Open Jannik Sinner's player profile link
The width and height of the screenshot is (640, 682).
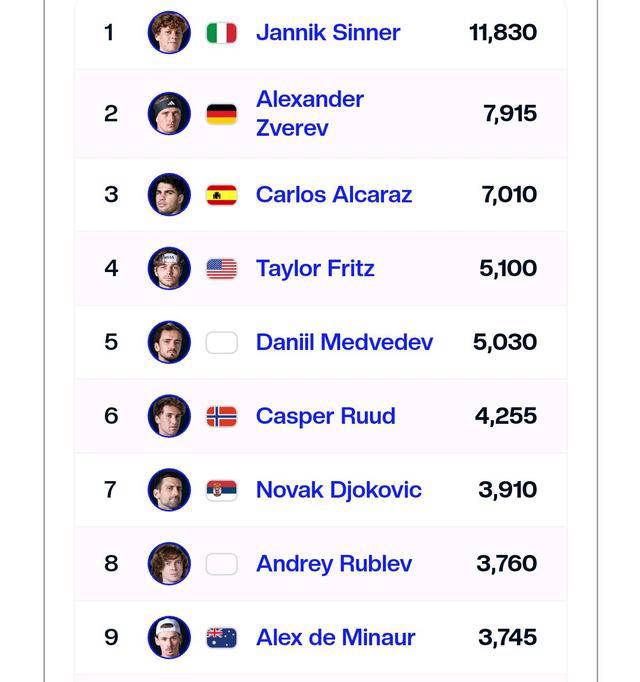coord(328,33)
